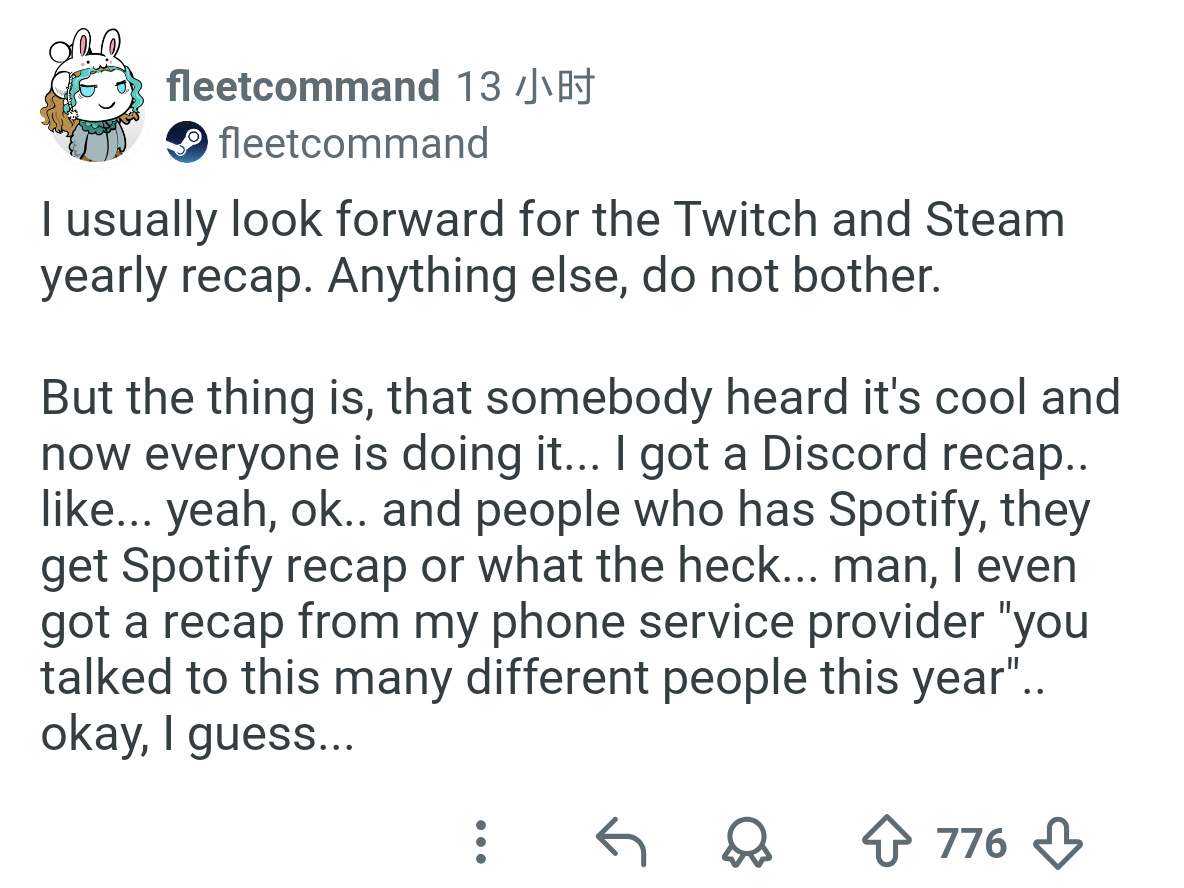The image size is (1184, 888).
Task: Click the paragraph starting "But the thing is"
Action: pyautogui.click(x=580, y=565)
